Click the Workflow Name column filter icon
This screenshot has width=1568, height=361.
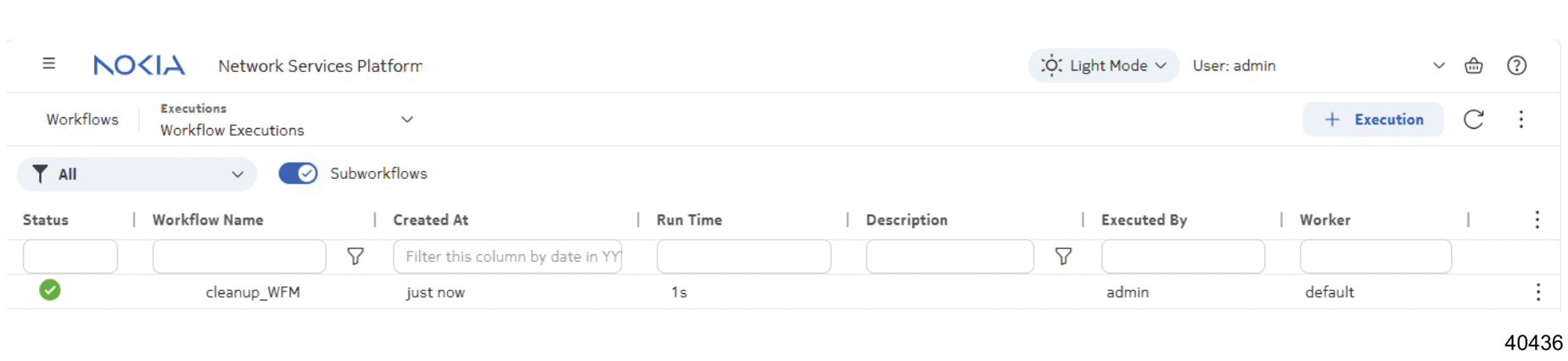tap(356, 256)
